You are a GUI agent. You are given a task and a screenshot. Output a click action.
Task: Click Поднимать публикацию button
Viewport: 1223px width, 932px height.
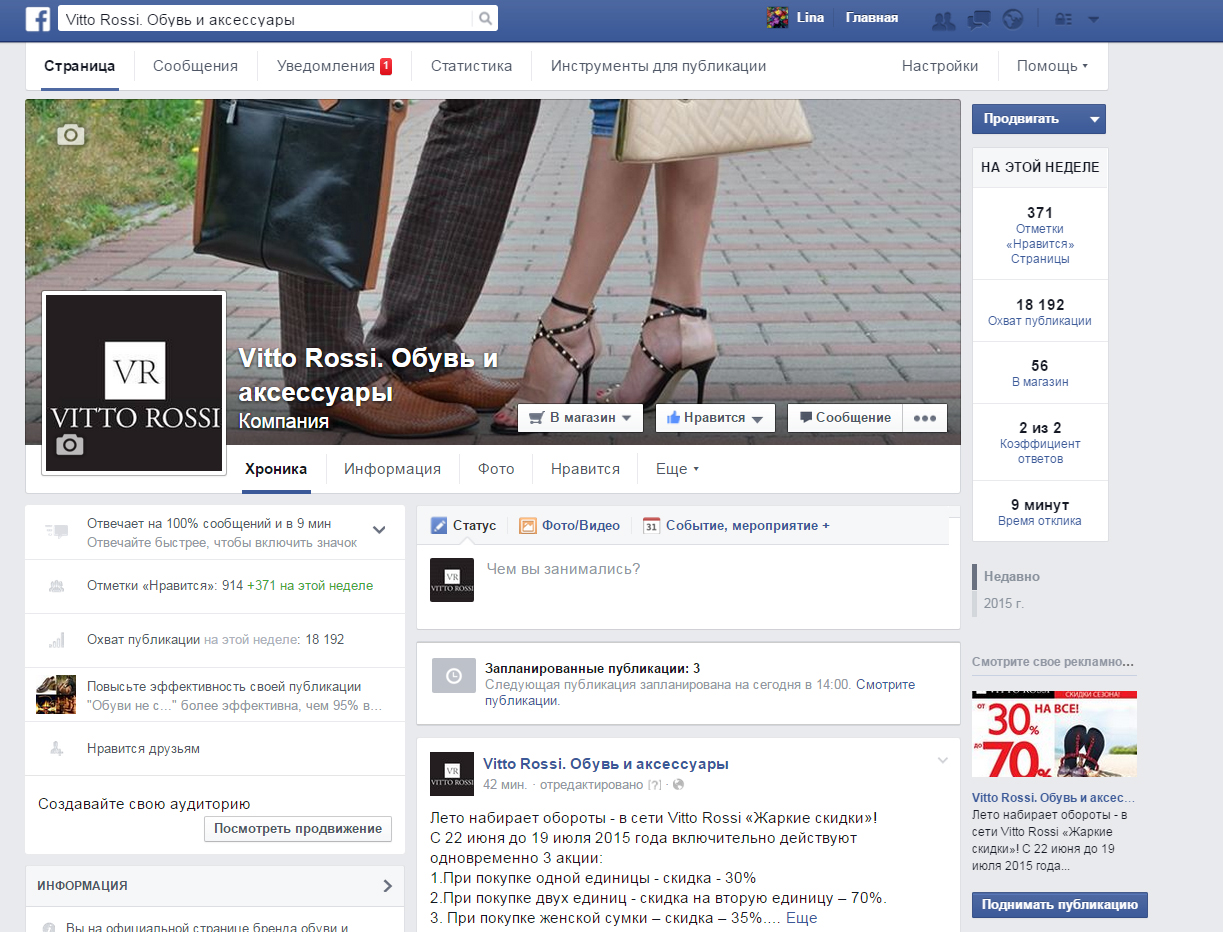[x=1060, y=905]
